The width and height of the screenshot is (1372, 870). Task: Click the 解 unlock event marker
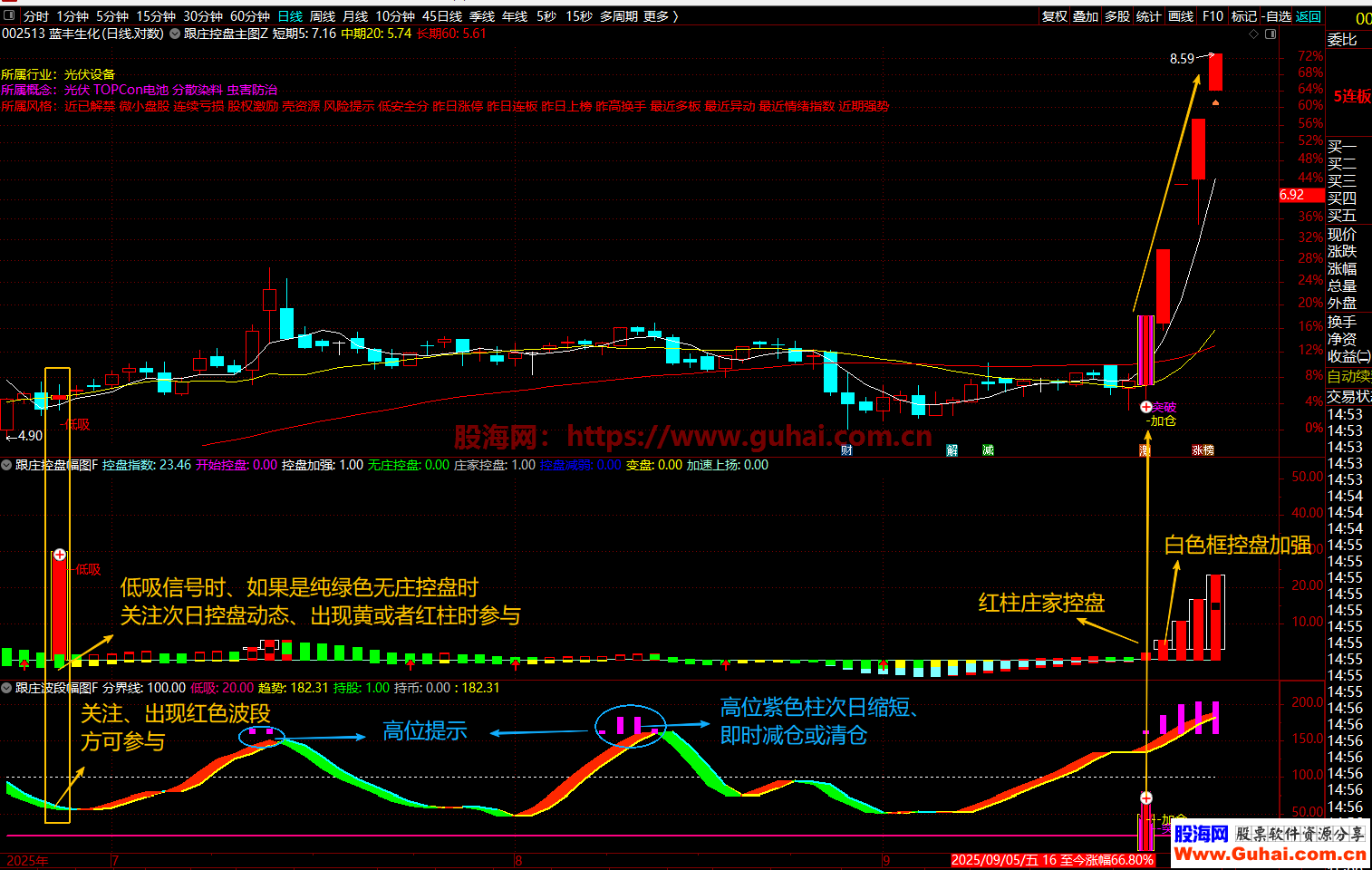952,450
